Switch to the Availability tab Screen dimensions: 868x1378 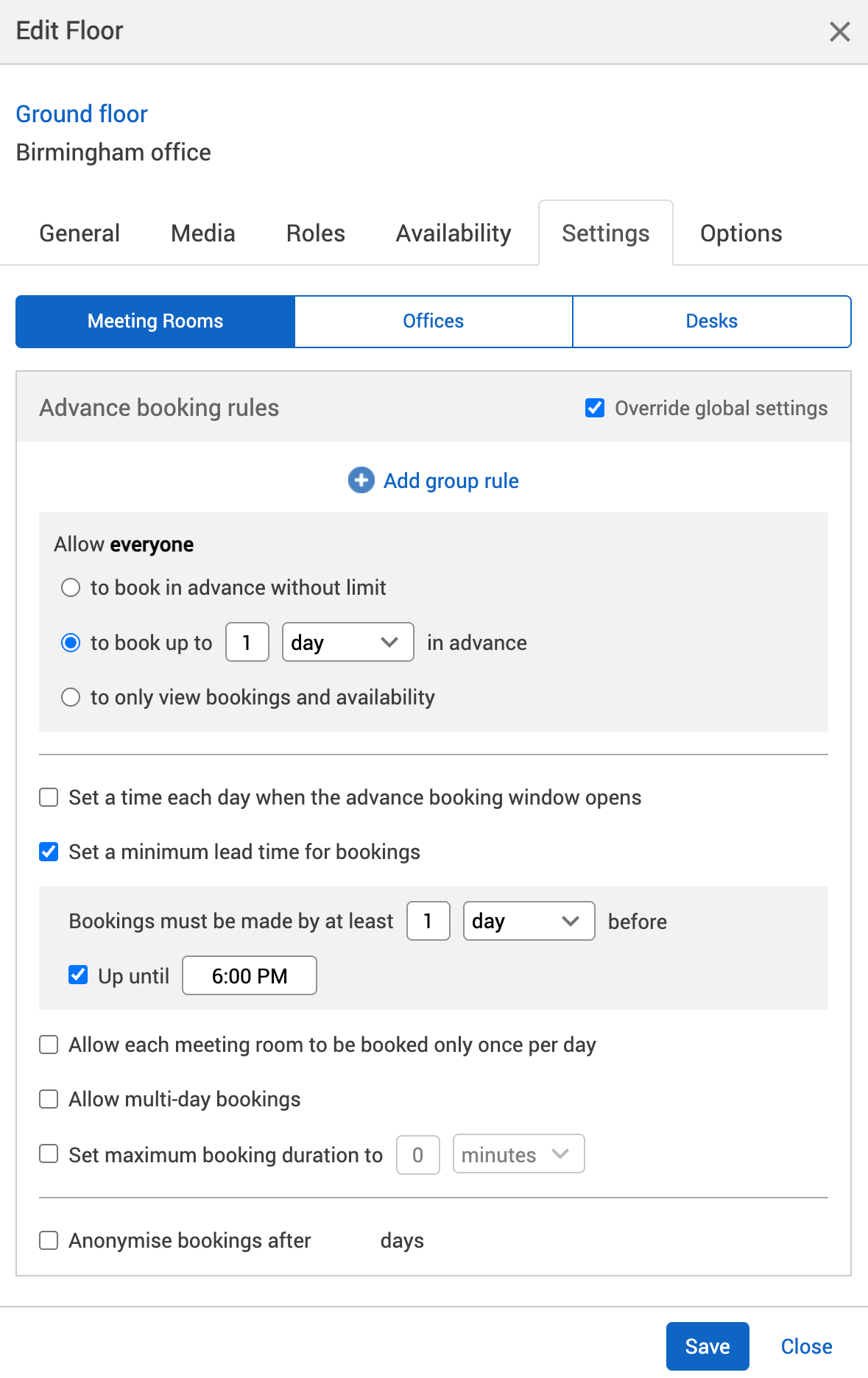454,233
